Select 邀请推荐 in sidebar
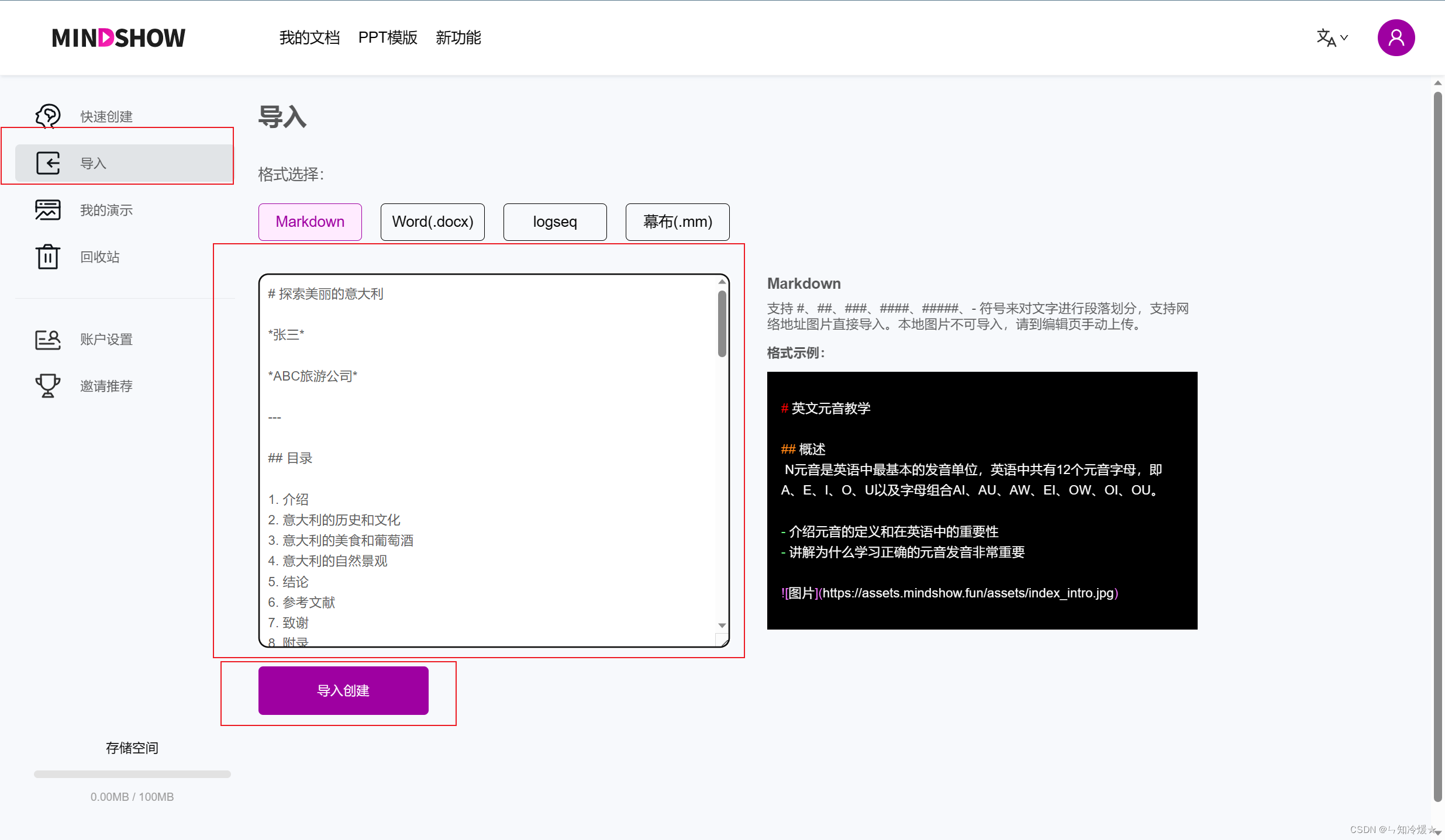The width and height of the screenshot is (1445, 840). 106,386
